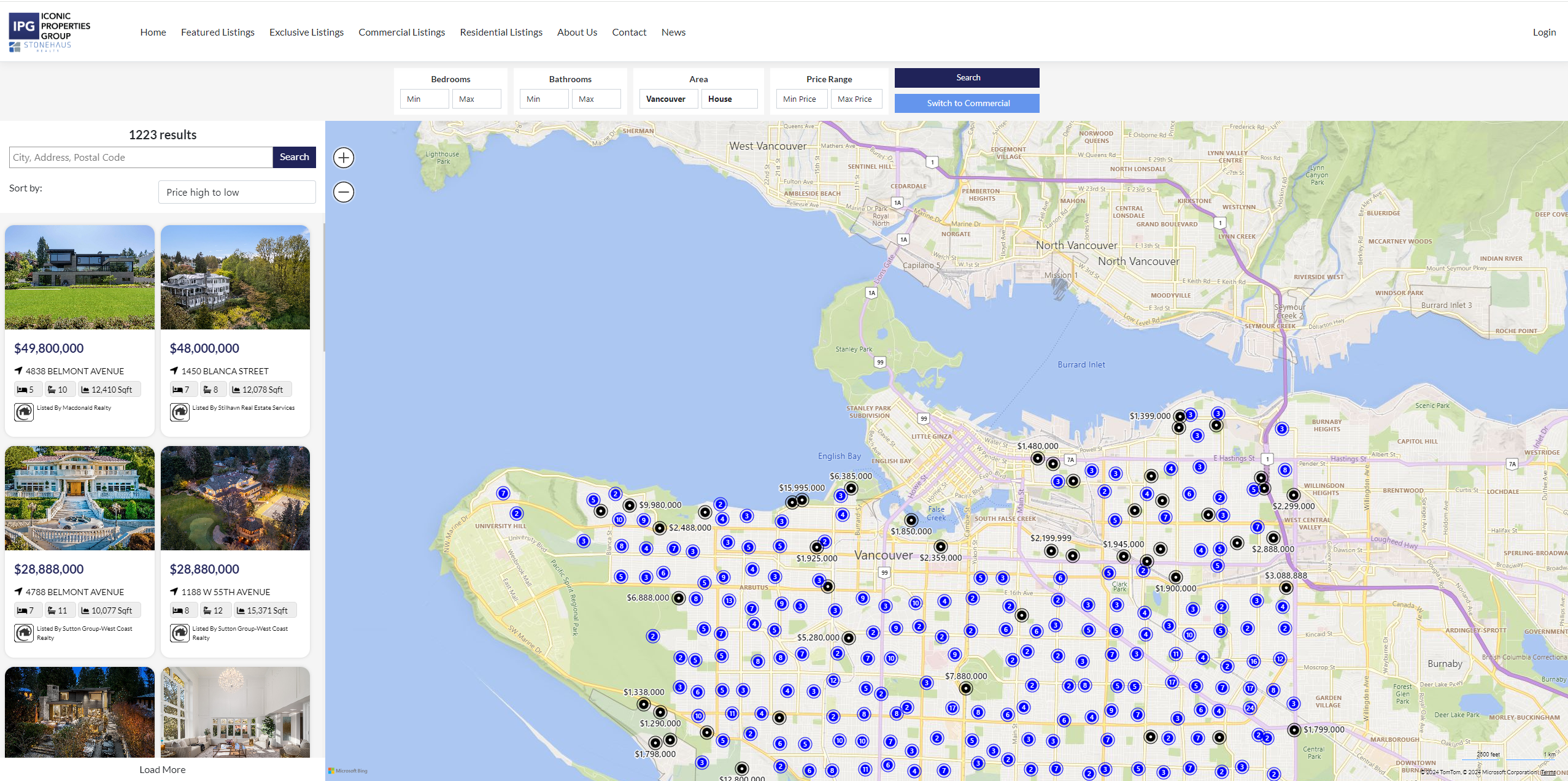The height and width of the screenshot is (781, 1568).
Task: Open Residential Listings in navigation
Action: pos(501,32)
